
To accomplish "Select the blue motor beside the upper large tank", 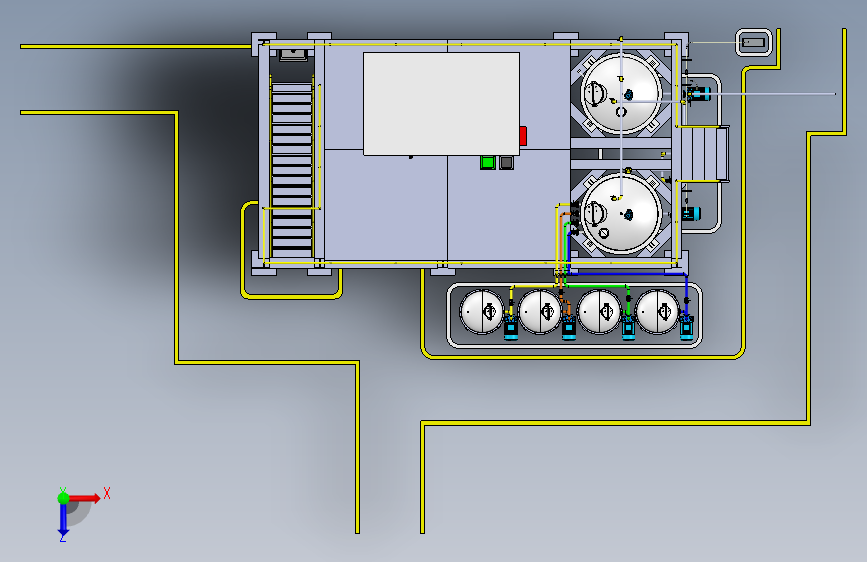I will point(698,93).
